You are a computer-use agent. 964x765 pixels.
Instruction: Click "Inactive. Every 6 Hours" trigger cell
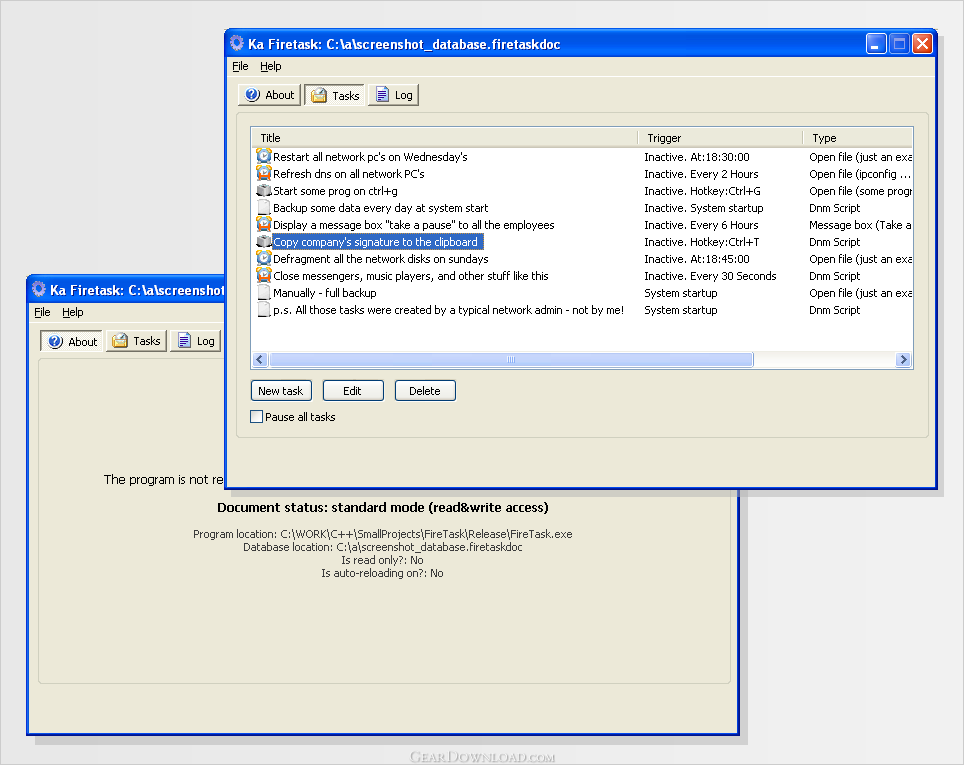point(701,225)
